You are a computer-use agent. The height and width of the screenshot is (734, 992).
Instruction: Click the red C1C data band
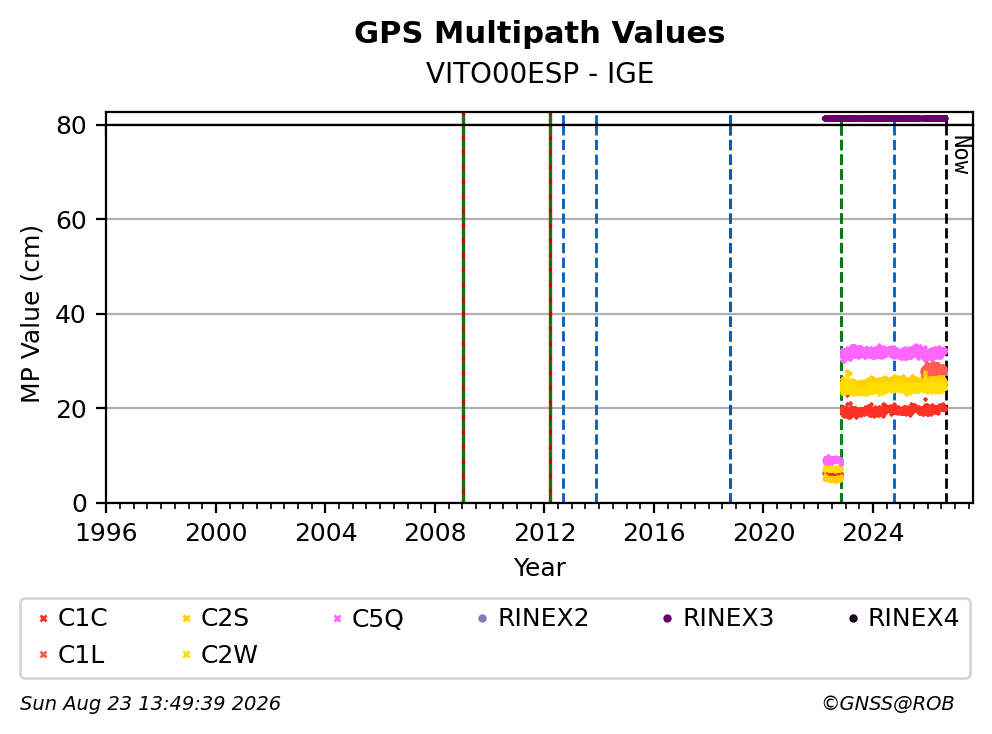pyautogui.click(x=893, y=411)
